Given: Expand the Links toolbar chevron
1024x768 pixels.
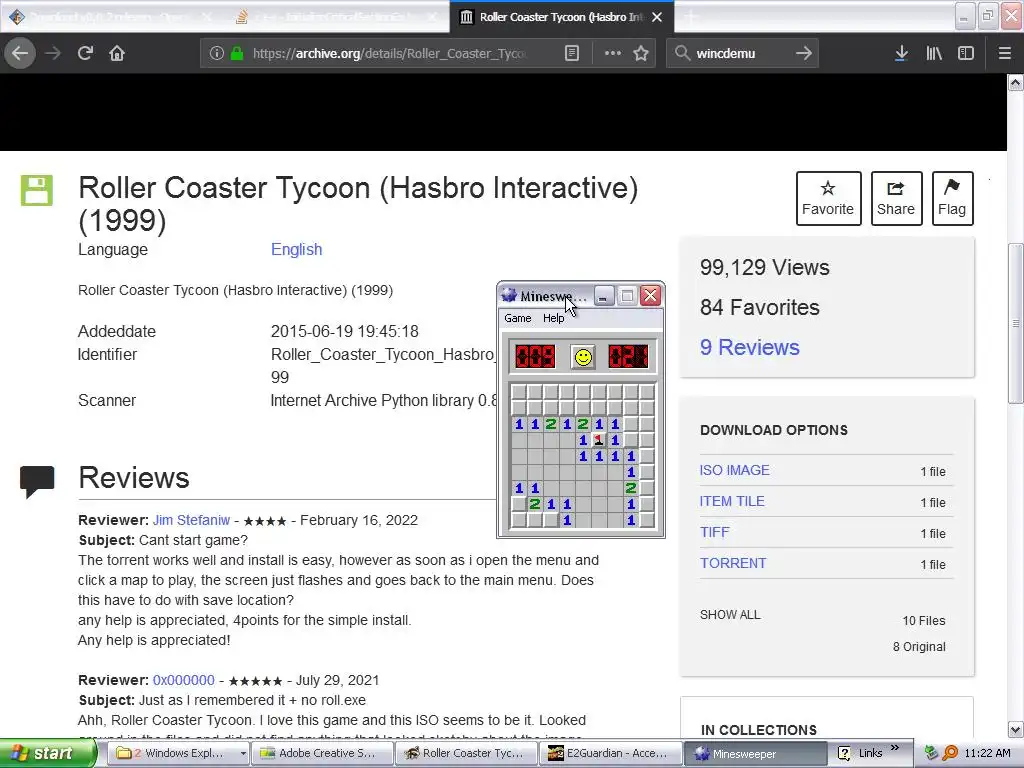Looking at the screenshot, I should (895, 748).
